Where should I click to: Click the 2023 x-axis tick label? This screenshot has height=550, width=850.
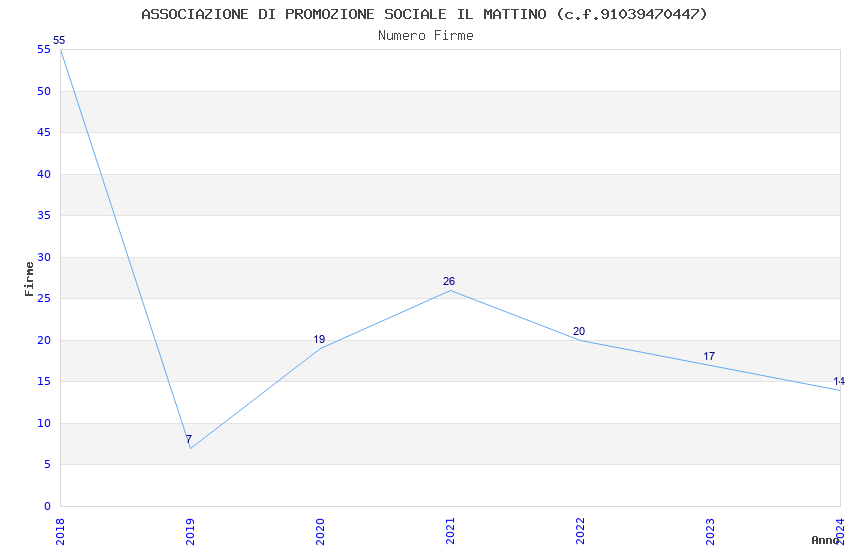point(710,532)
